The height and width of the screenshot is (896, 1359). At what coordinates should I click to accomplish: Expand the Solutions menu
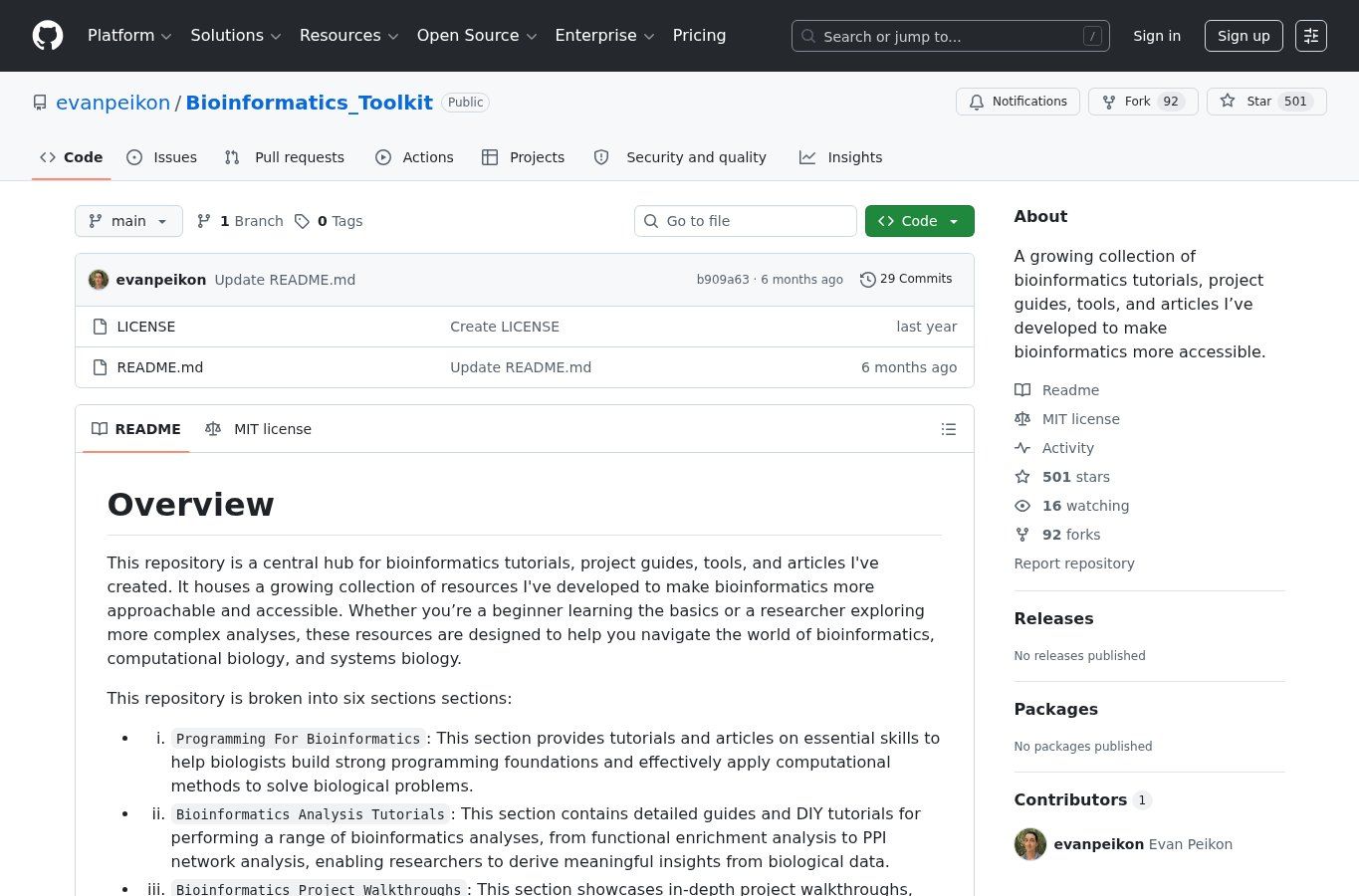236,36
